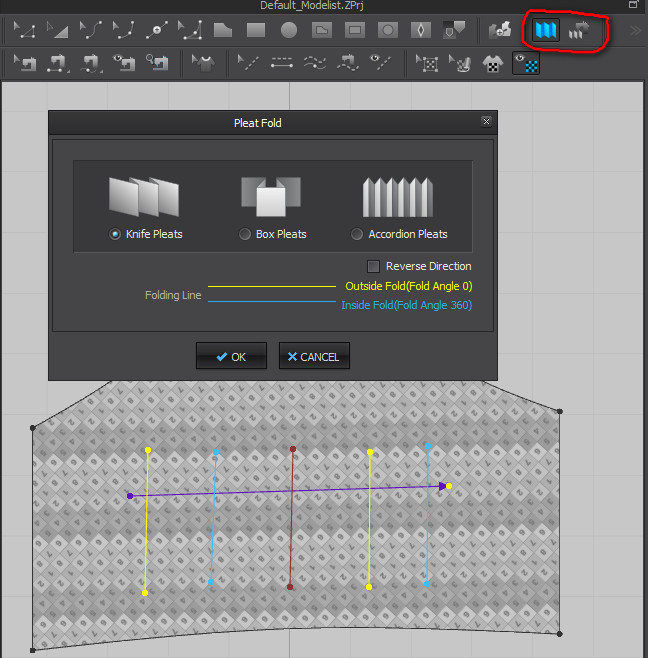Click the Internal Rectangle tool
This screenshot has height=658, width=648.
coord(355,31)
